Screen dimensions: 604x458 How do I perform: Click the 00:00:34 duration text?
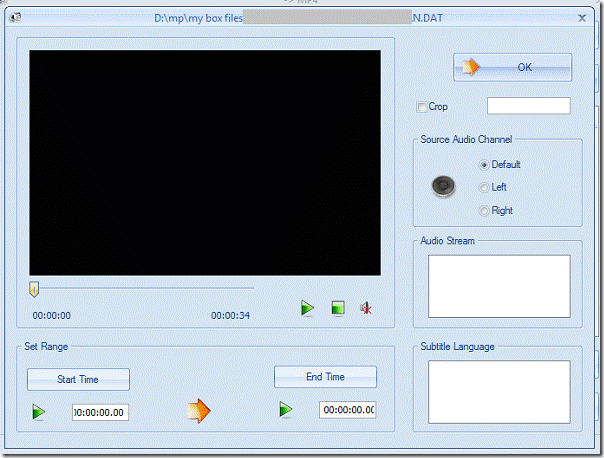(x=230, y=316)
